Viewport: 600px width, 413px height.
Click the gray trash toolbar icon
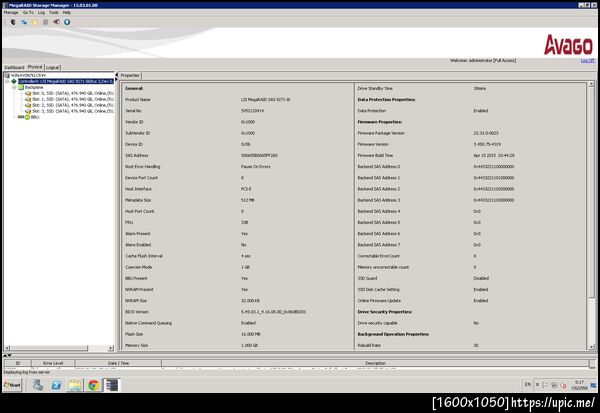(x=46, y=22)
